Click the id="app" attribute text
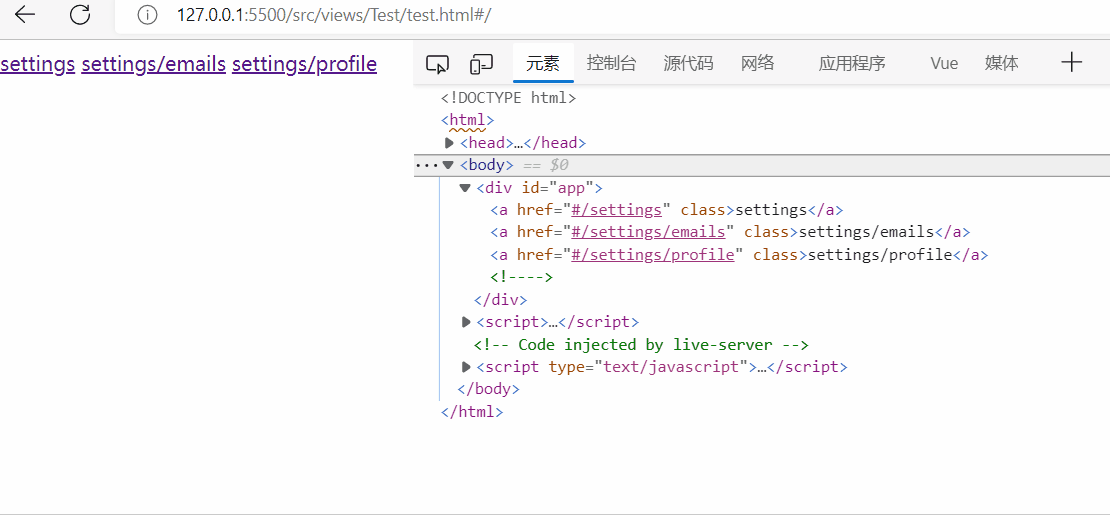 pos(558,188)
